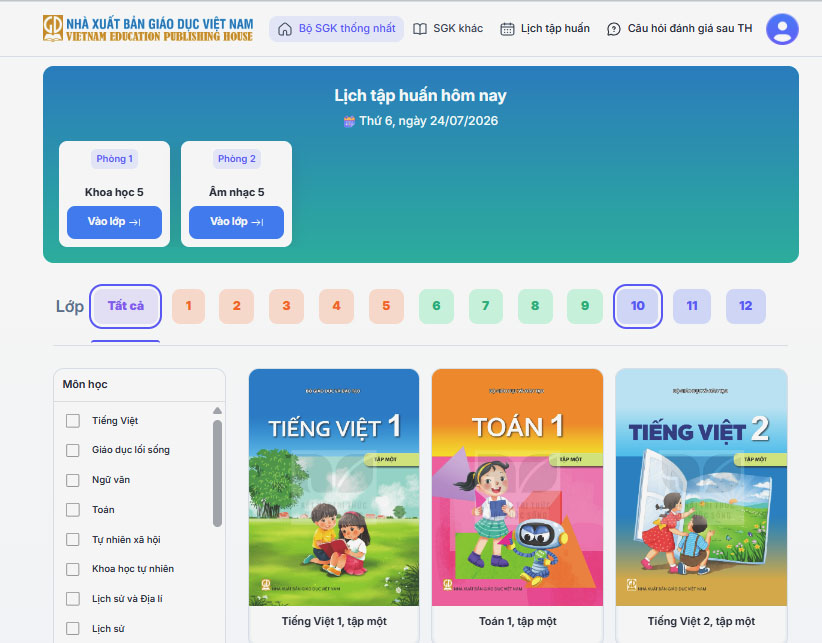Enable the Ngữ văn subject filter

pos(73,480)
